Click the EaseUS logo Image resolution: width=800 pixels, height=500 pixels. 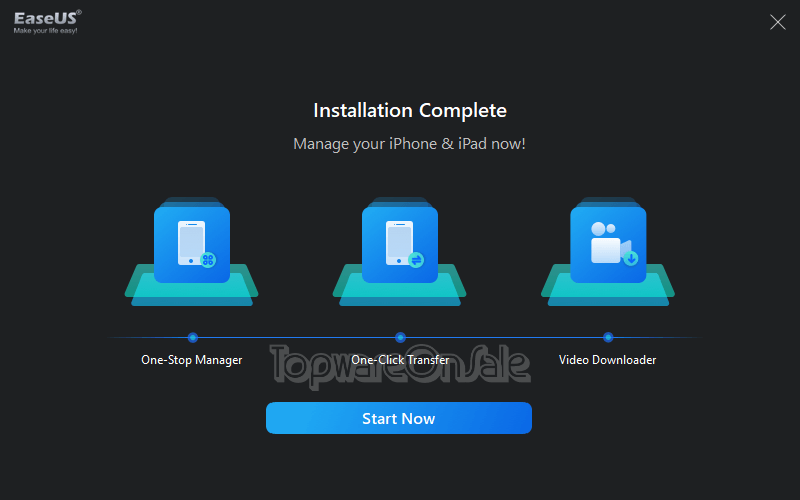pos(47,22)
